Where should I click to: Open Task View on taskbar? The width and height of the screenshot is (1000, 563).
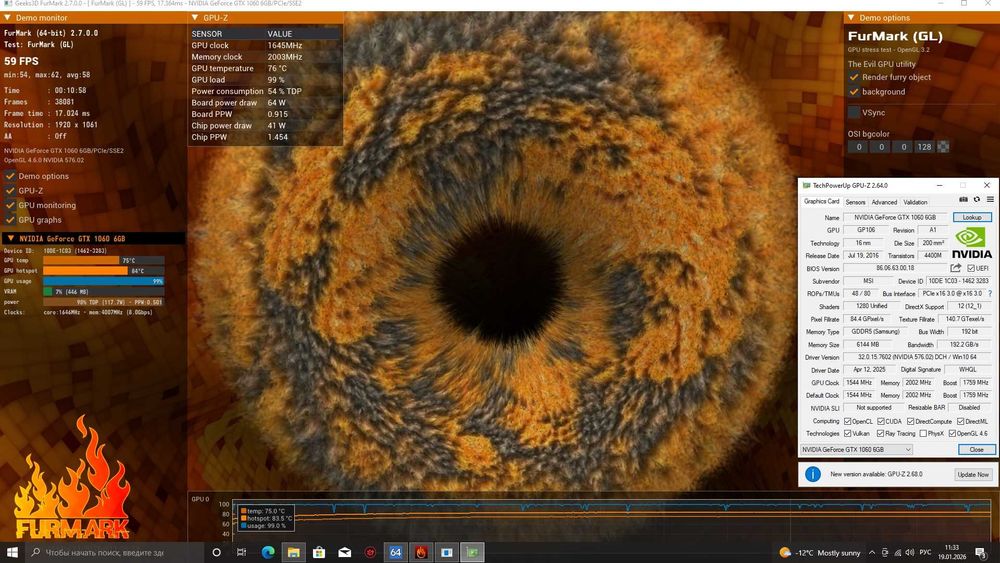pos(241,552)
